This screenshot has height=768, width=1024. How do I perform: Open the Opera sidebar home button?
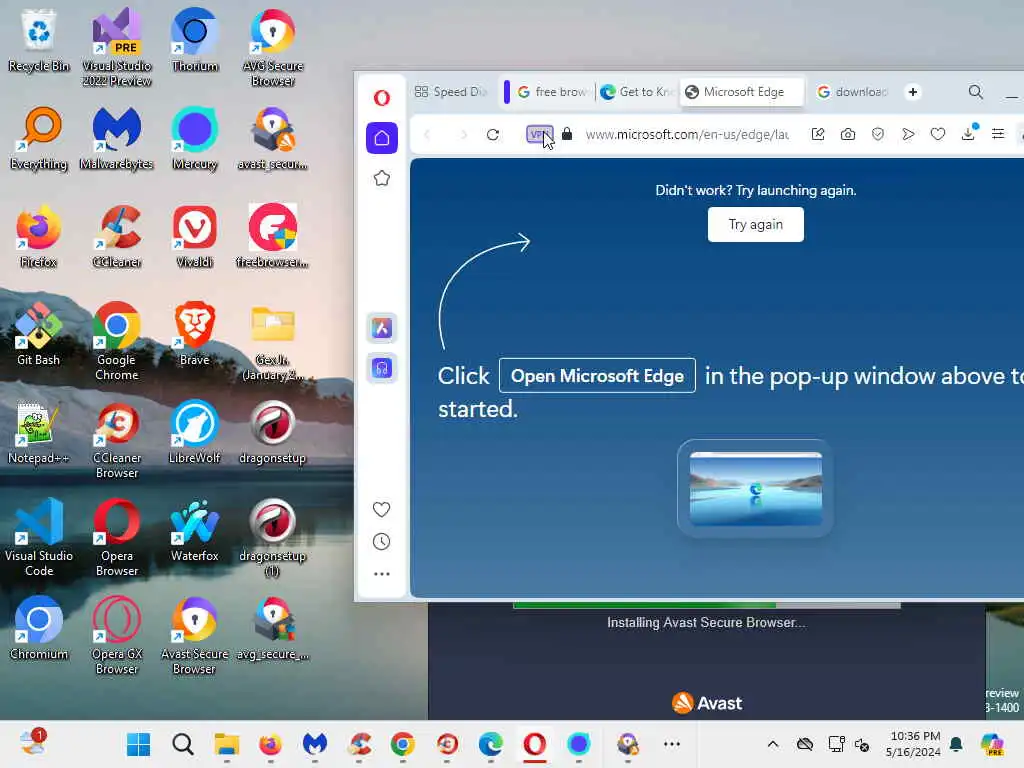point(381,138)
